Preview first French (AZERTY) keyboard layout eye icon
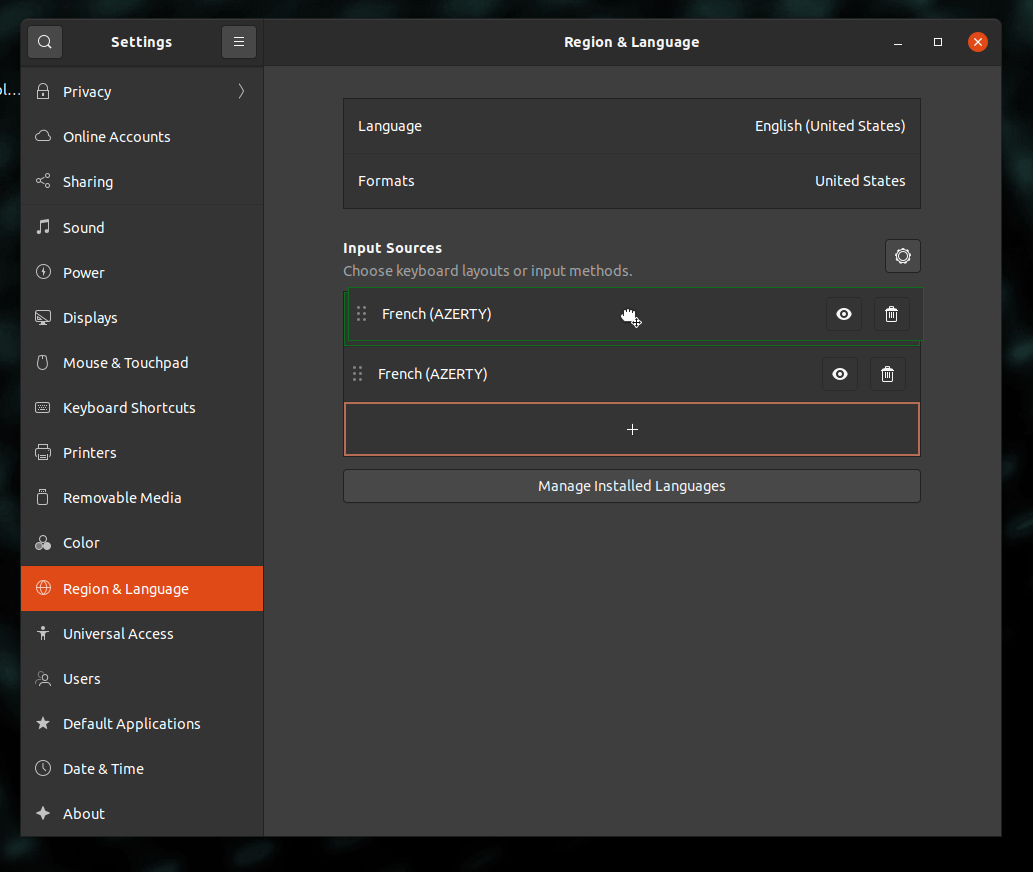Viewport: 1033px width, 872px height. coord(843,315)
